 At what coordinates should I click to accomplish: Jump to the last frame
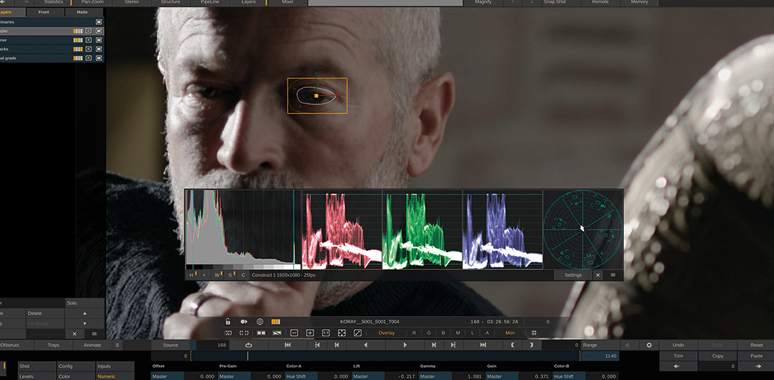tap(483, 345)
